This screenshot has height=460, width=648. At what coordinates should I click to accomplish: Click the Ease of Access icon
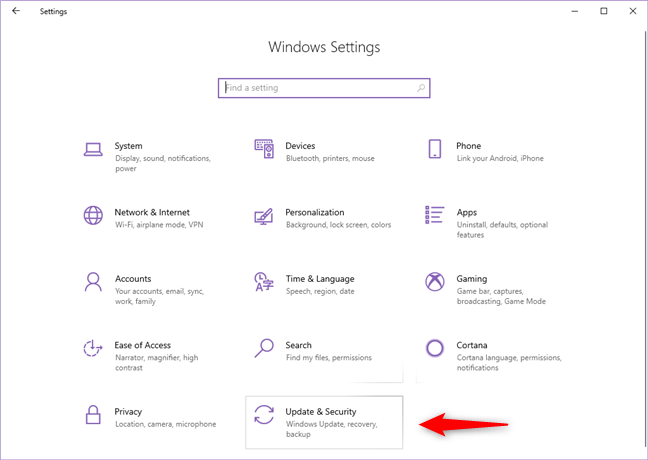pos(93,348)
